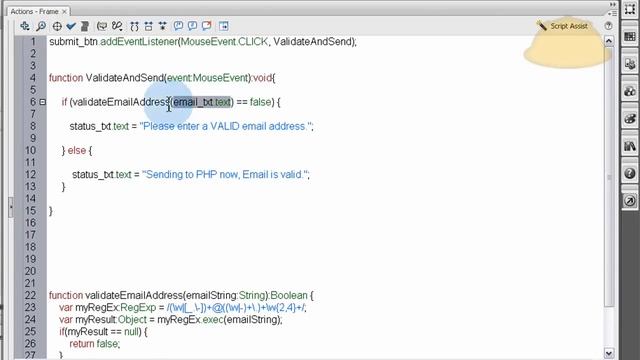Viewport: 640px width, 360px height.
Task: Open dock panel with diagonal arrow icon
Action: click(630, 201)
